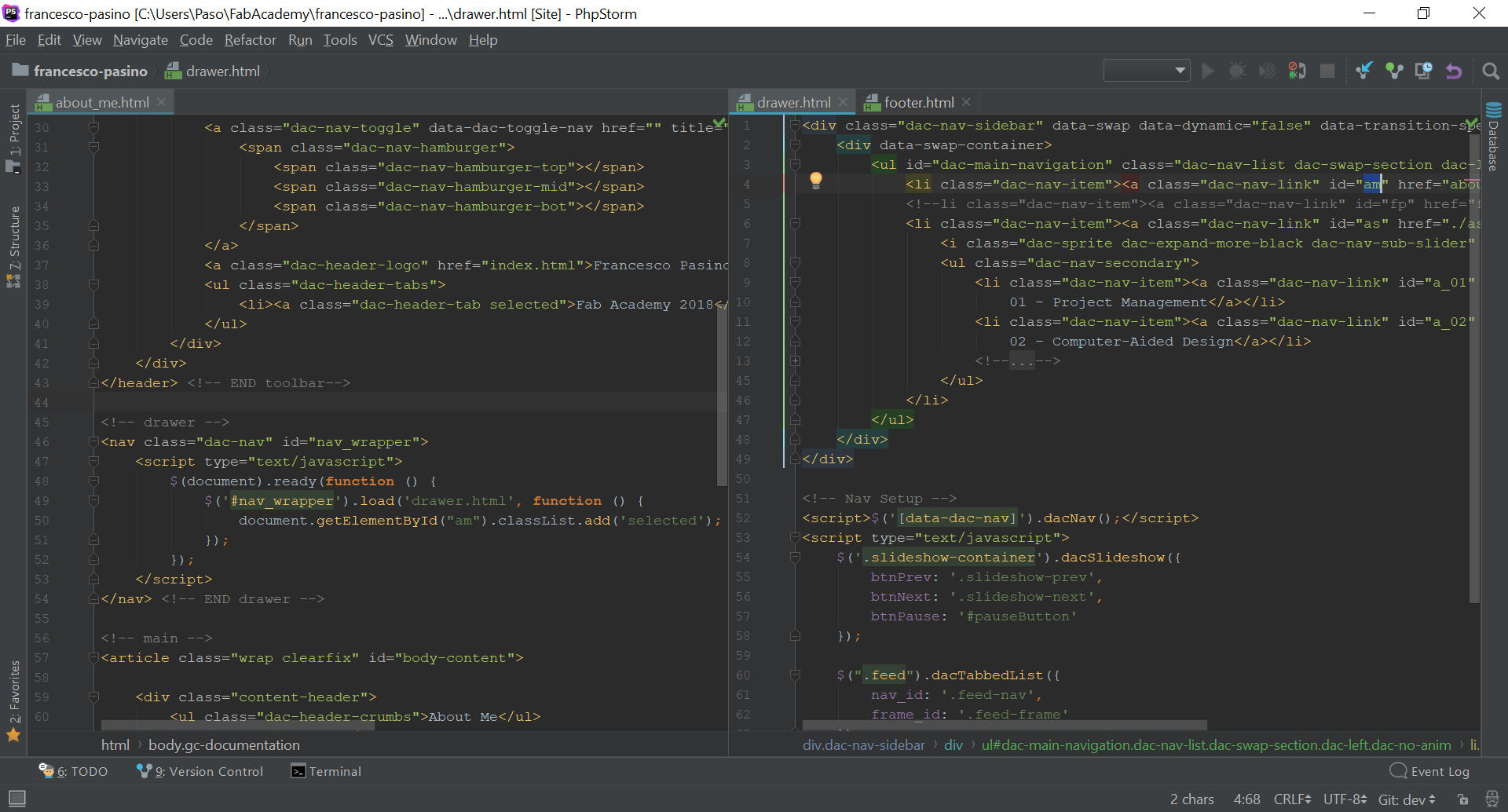Screen dimensions: 1508x812
Task: Collapse the dacTabbedList call at line 60
Action: point(795,675)
